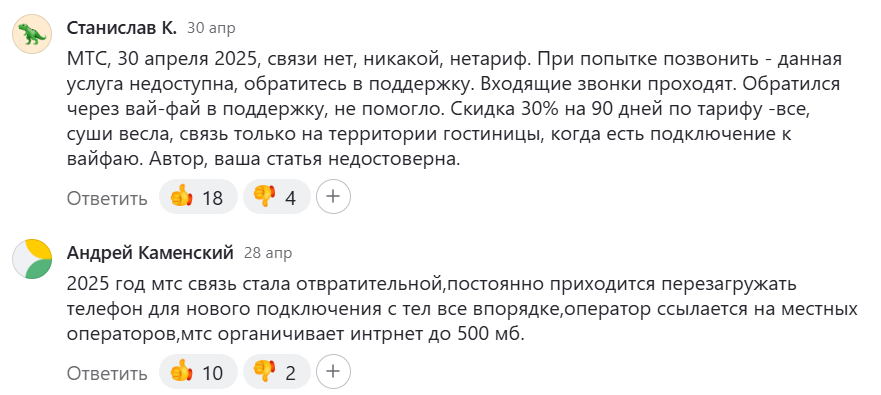Give thumbs up to Андрей Каменский's comment
The image size is (881, 395).
pos(198,372)
